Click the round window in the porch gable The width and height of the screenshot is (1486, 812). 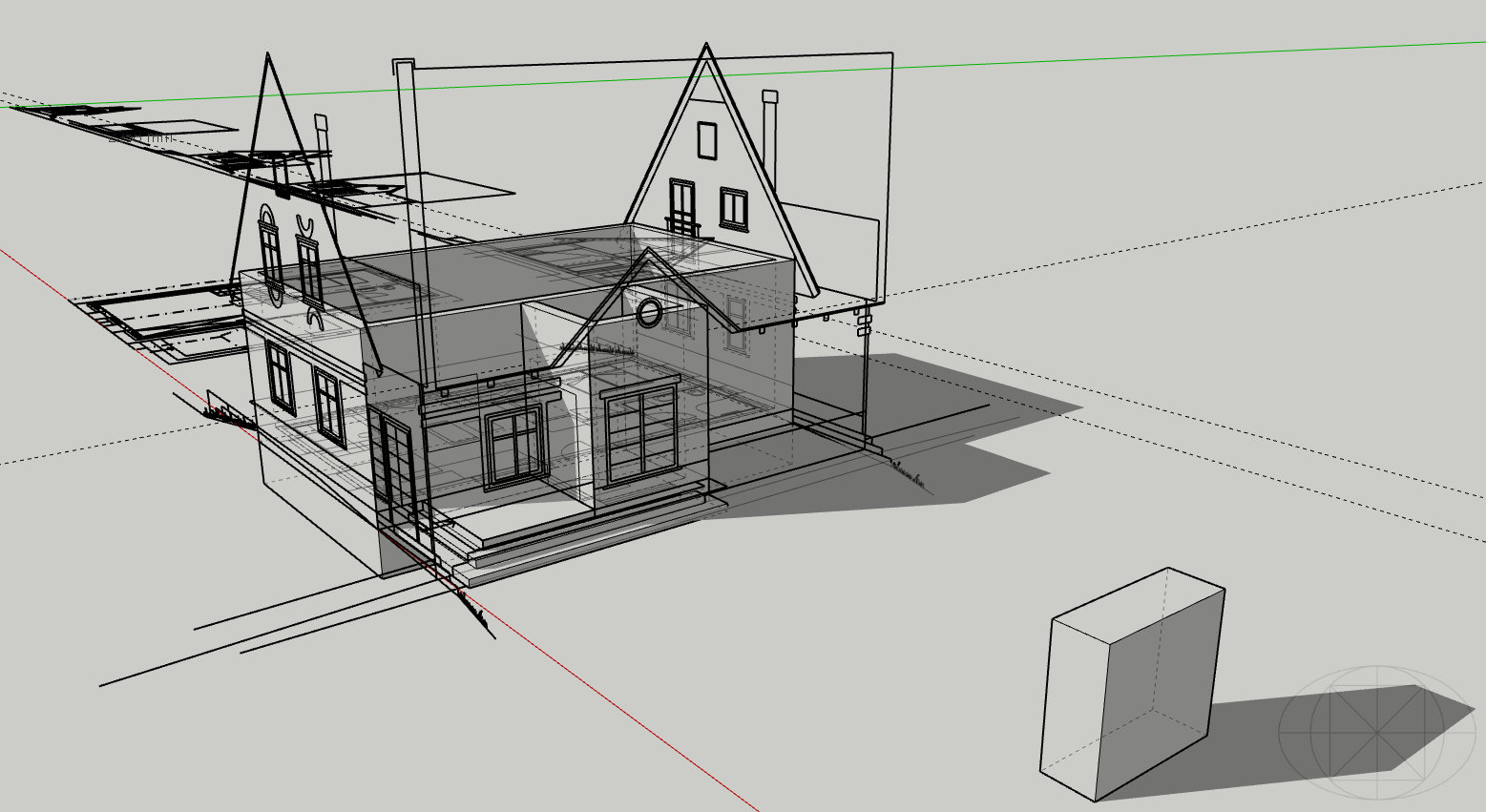(649, 312)
